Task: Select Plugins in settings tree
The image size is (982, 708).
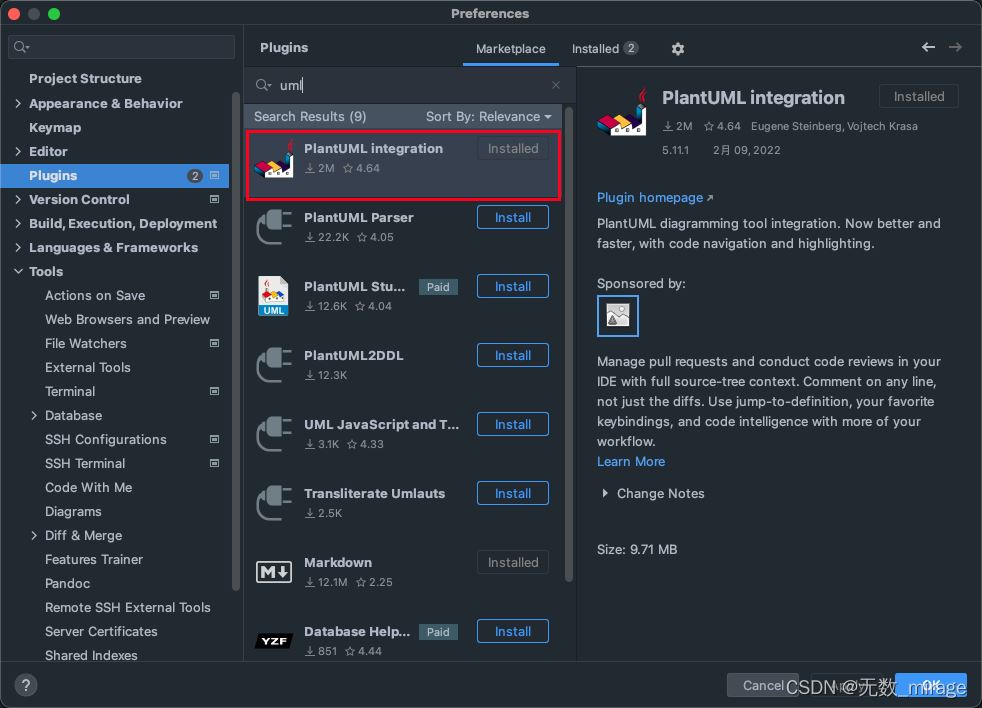Action: click(x=115, y=175)
